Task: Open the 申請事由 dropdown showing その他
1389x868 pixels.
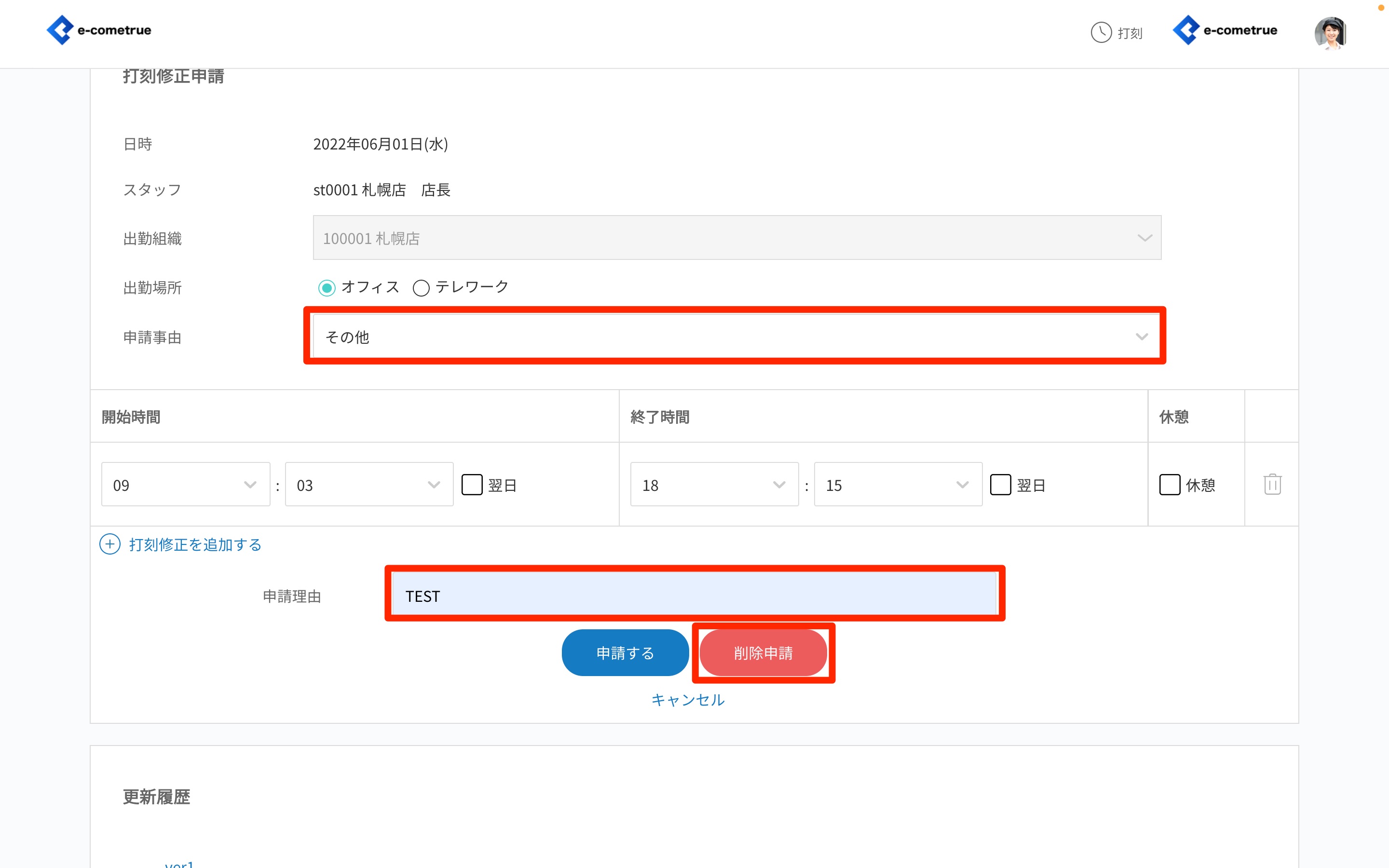Action: (x=735, y=337)
